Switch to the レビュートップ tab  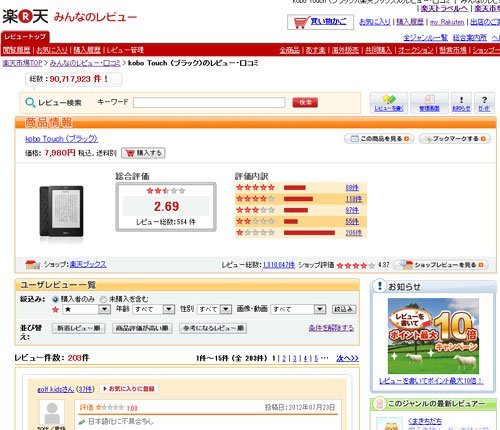[x=25, y=37]
